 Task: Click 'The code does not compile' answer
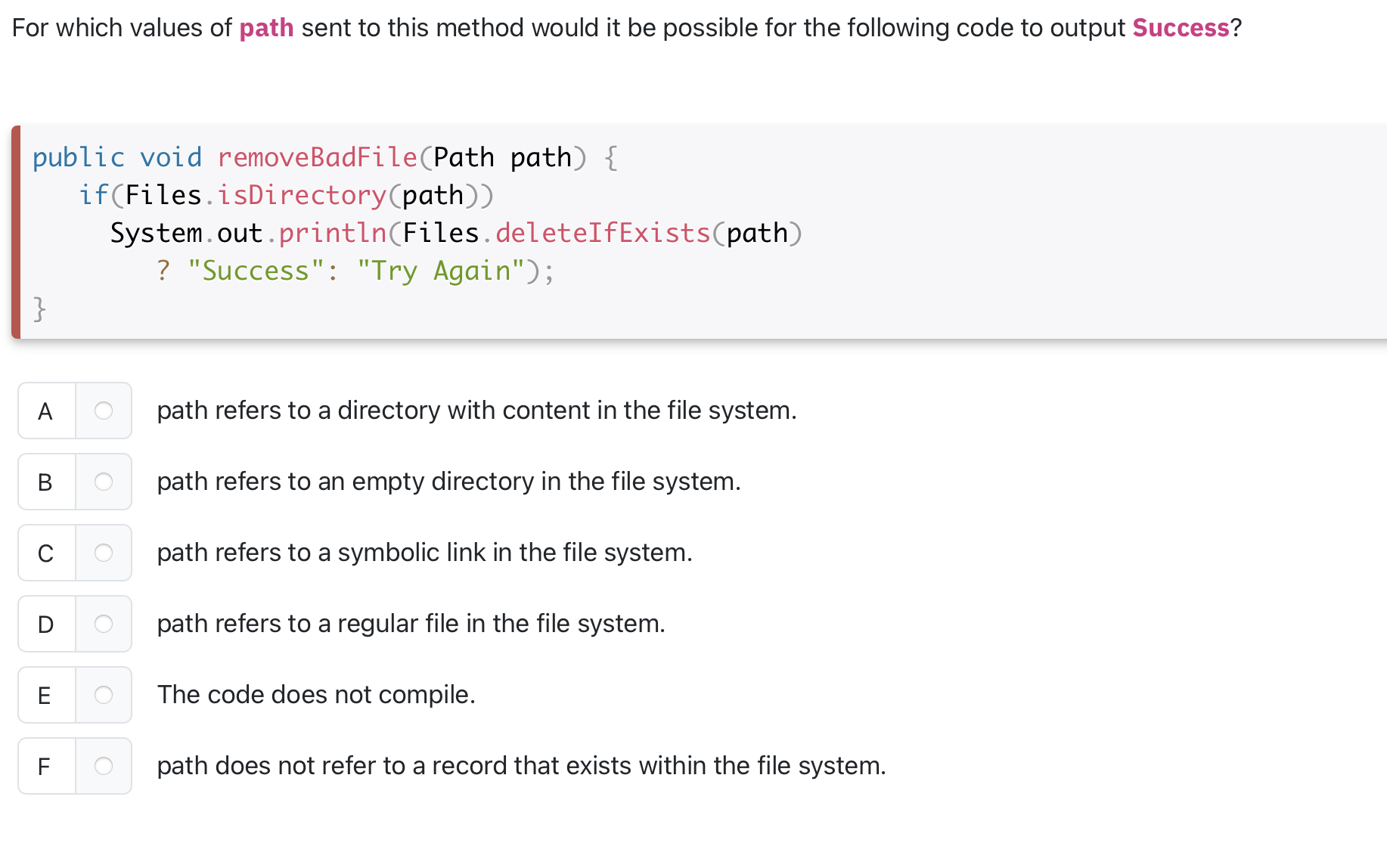(x=317, y=695)
